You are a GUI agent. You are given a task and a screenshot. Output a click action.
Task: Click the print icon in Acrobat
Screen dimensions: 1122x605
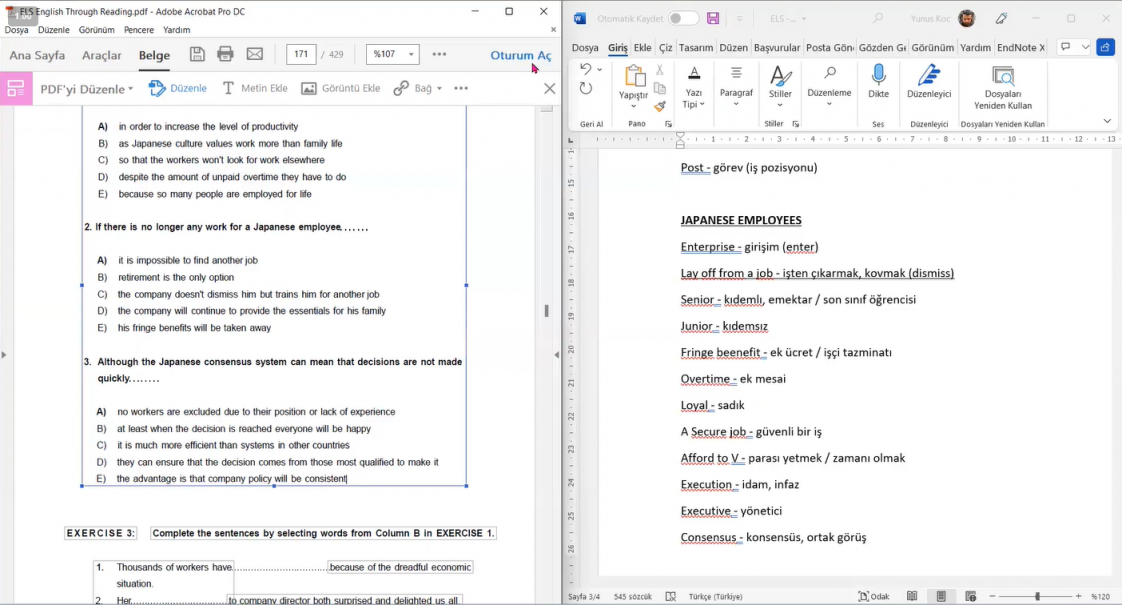[226, 54]
